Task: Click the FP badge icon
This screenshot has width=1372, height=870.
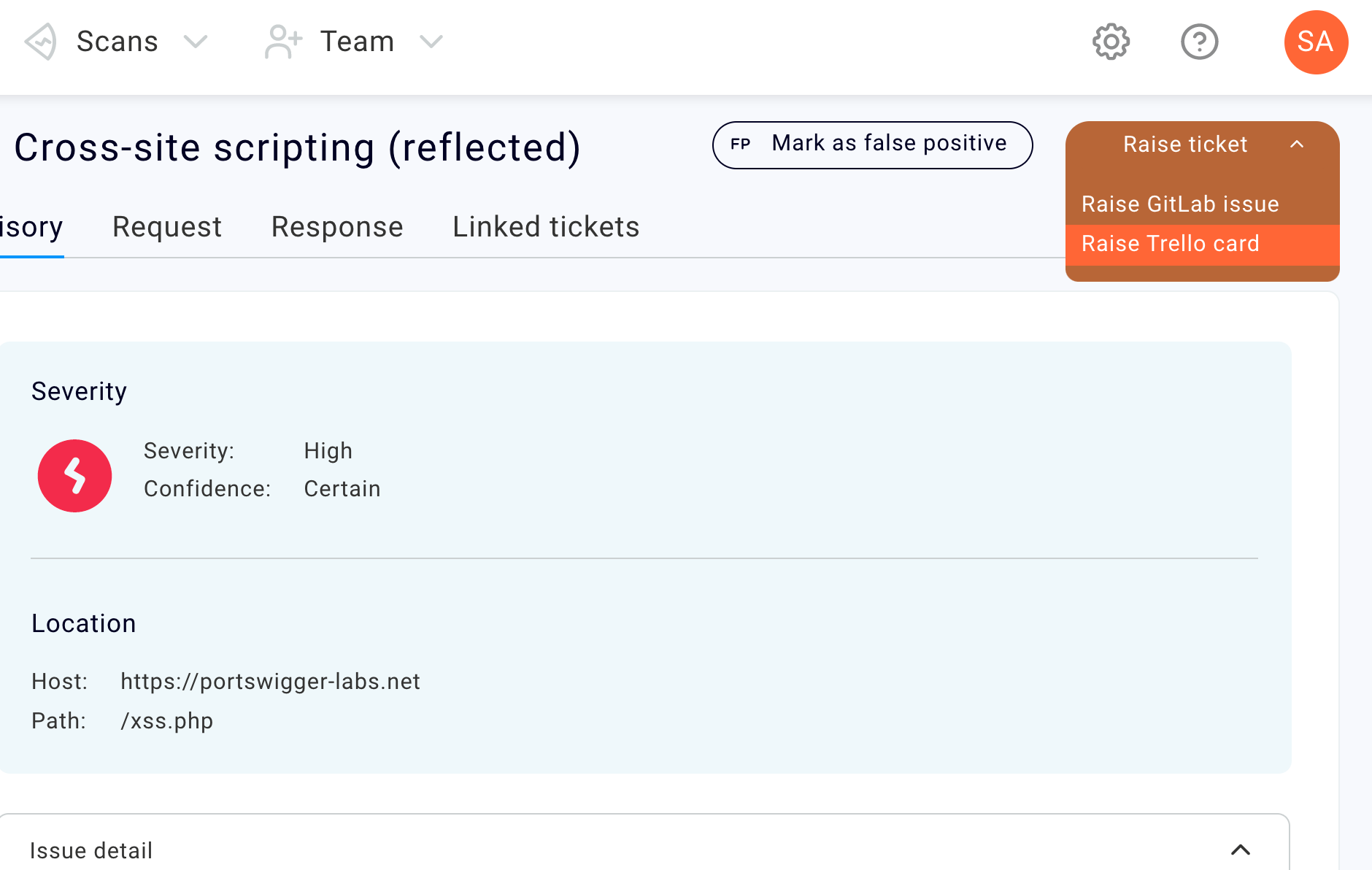Action: click(x=741, y=145)
